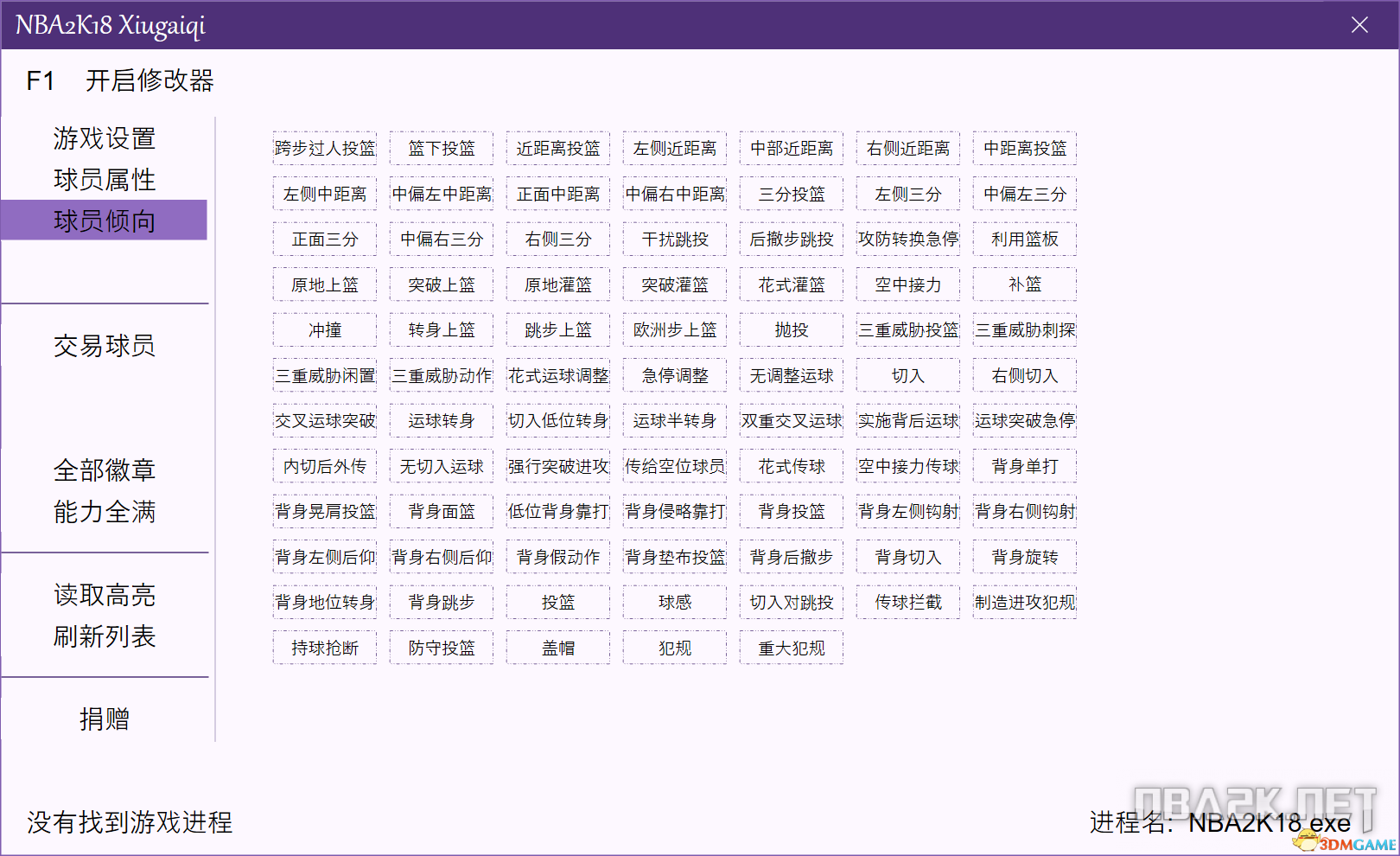Select 中部近距离 tendency
The width and height of the screenshot is (1400, 856).
tap(792, 148)
